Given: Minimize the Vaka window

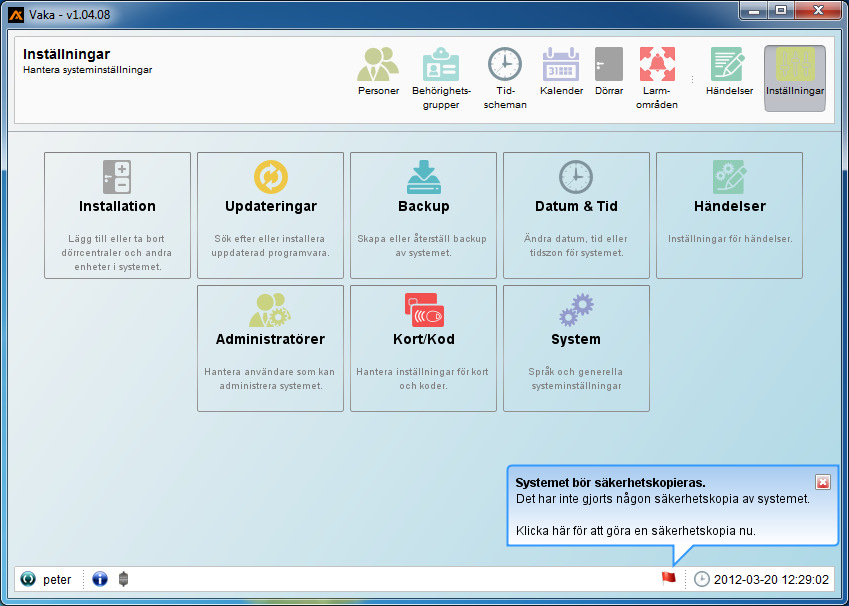Looking at the screenshot, I should pyautogui.click(x=754, y=10).
